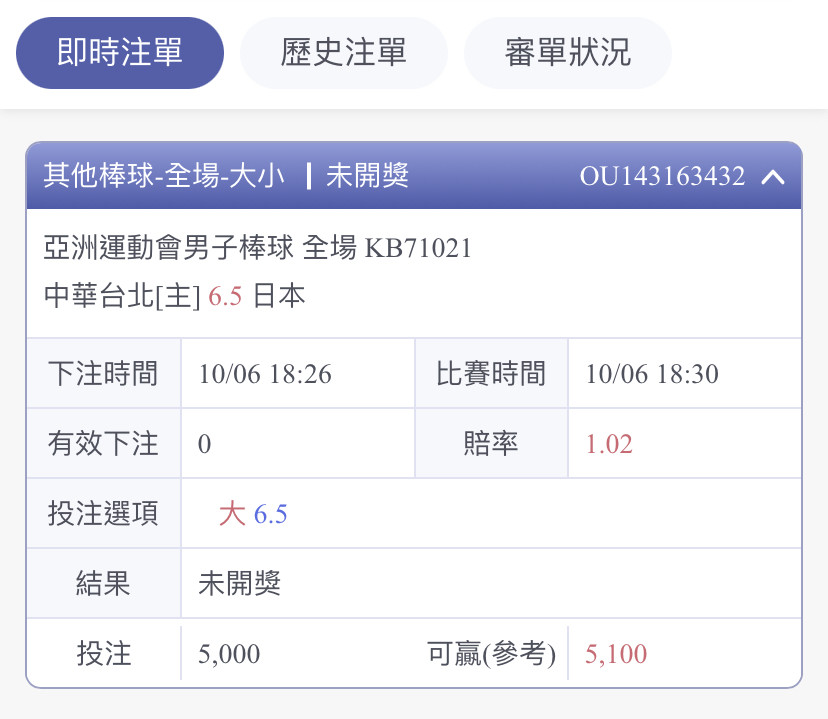The height and width of the screenshot is (719, 828).
Task: Select the match title 亞洲運動會男子棒球 全場 KB71021
Action: [257, 248]
